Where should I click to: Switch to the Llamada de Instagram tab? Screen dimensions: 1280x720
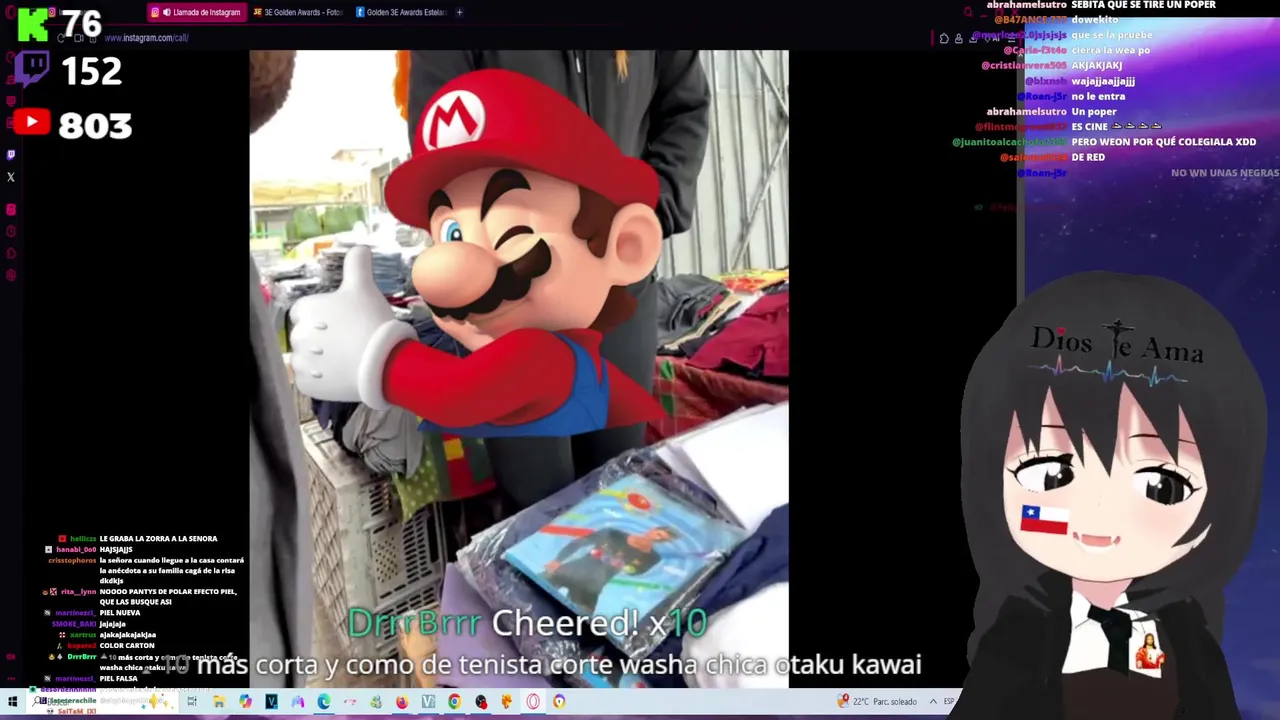point(195,12)
